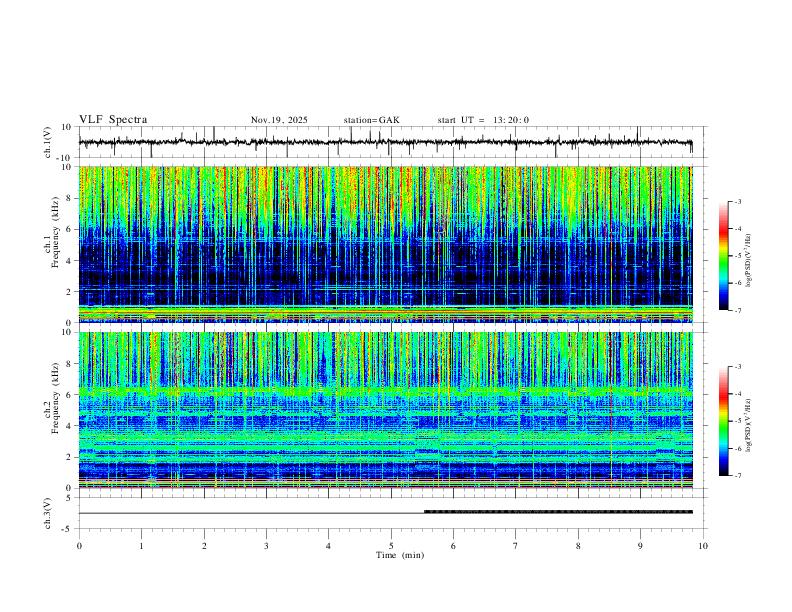Viewport: 792px width, 612px height.
Task: Click the "-7" tick on ch.1 colorbar
Action: click(x=737, y=311)
